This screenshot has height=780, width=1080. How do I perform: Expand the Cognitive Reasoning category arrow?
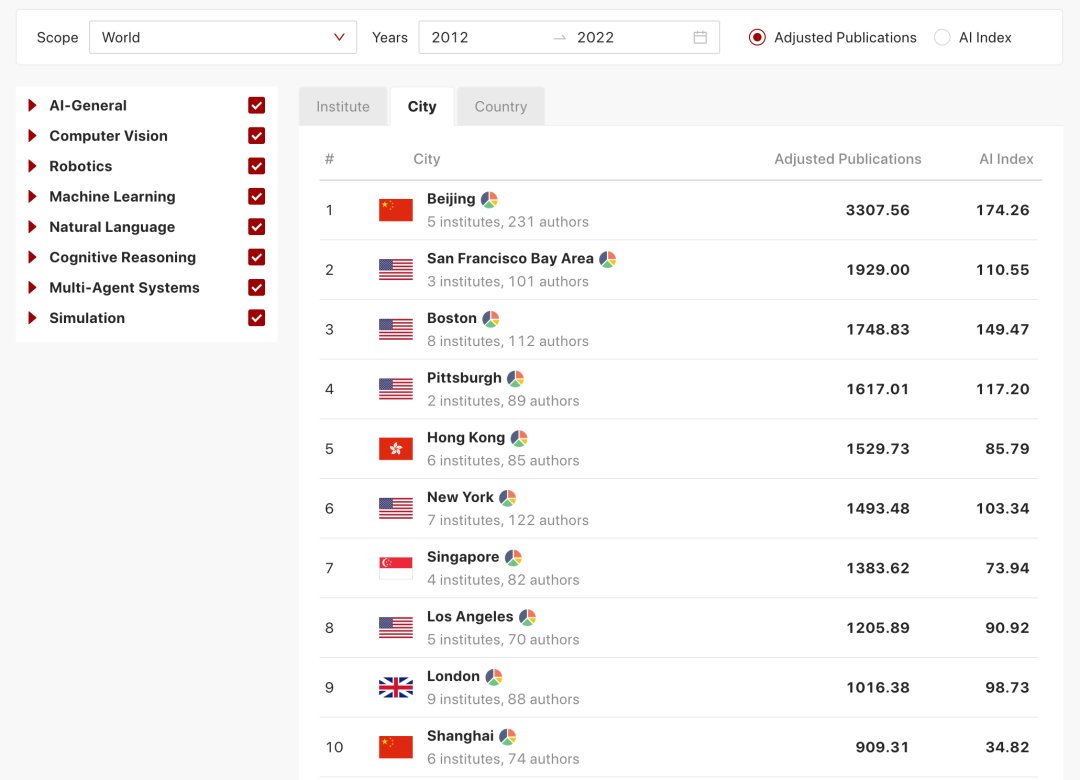coord(32,257)
